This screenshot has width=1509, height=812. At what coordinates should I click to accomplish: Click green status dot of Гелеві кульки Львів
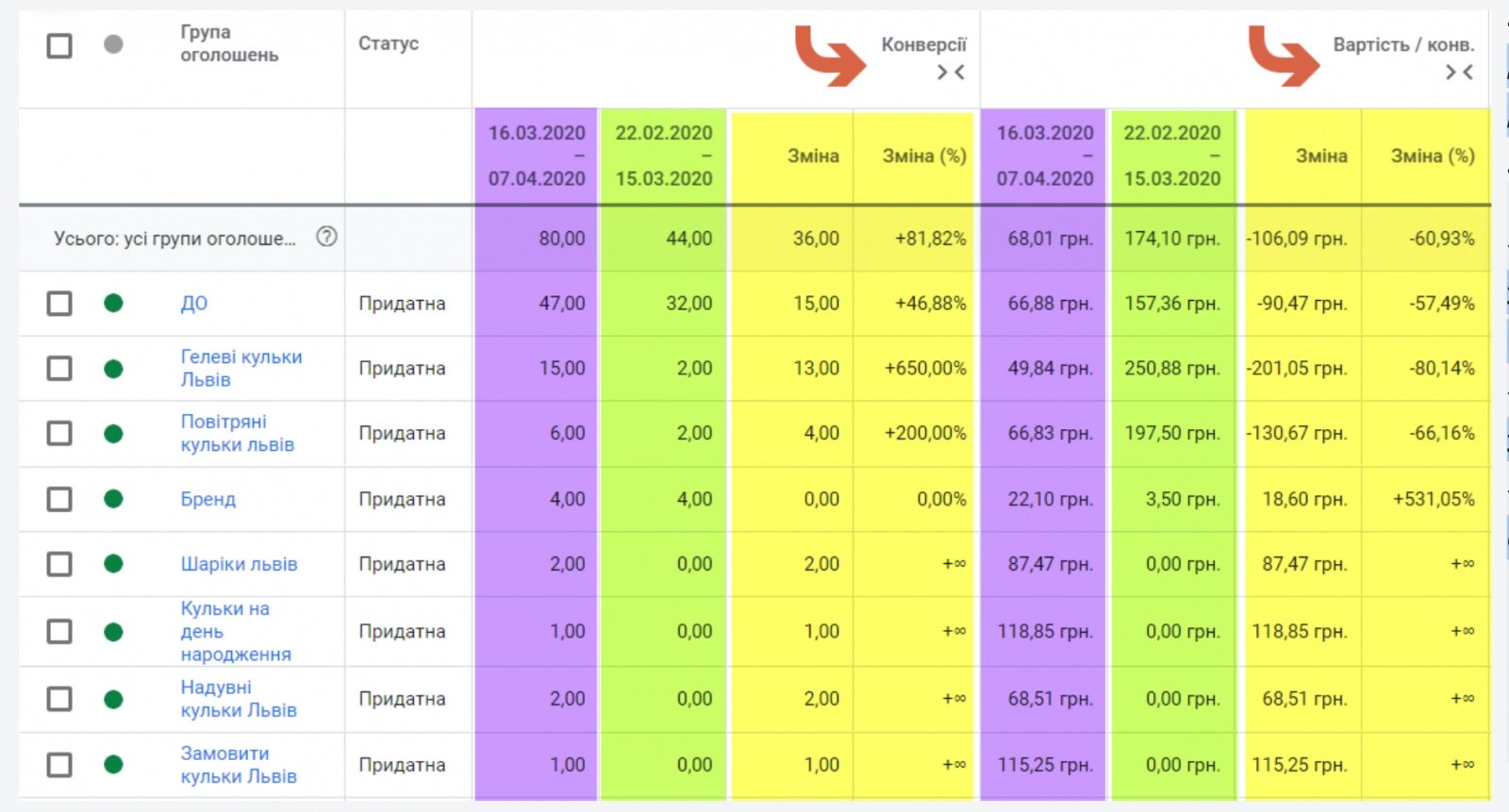[x=113, y=368]
